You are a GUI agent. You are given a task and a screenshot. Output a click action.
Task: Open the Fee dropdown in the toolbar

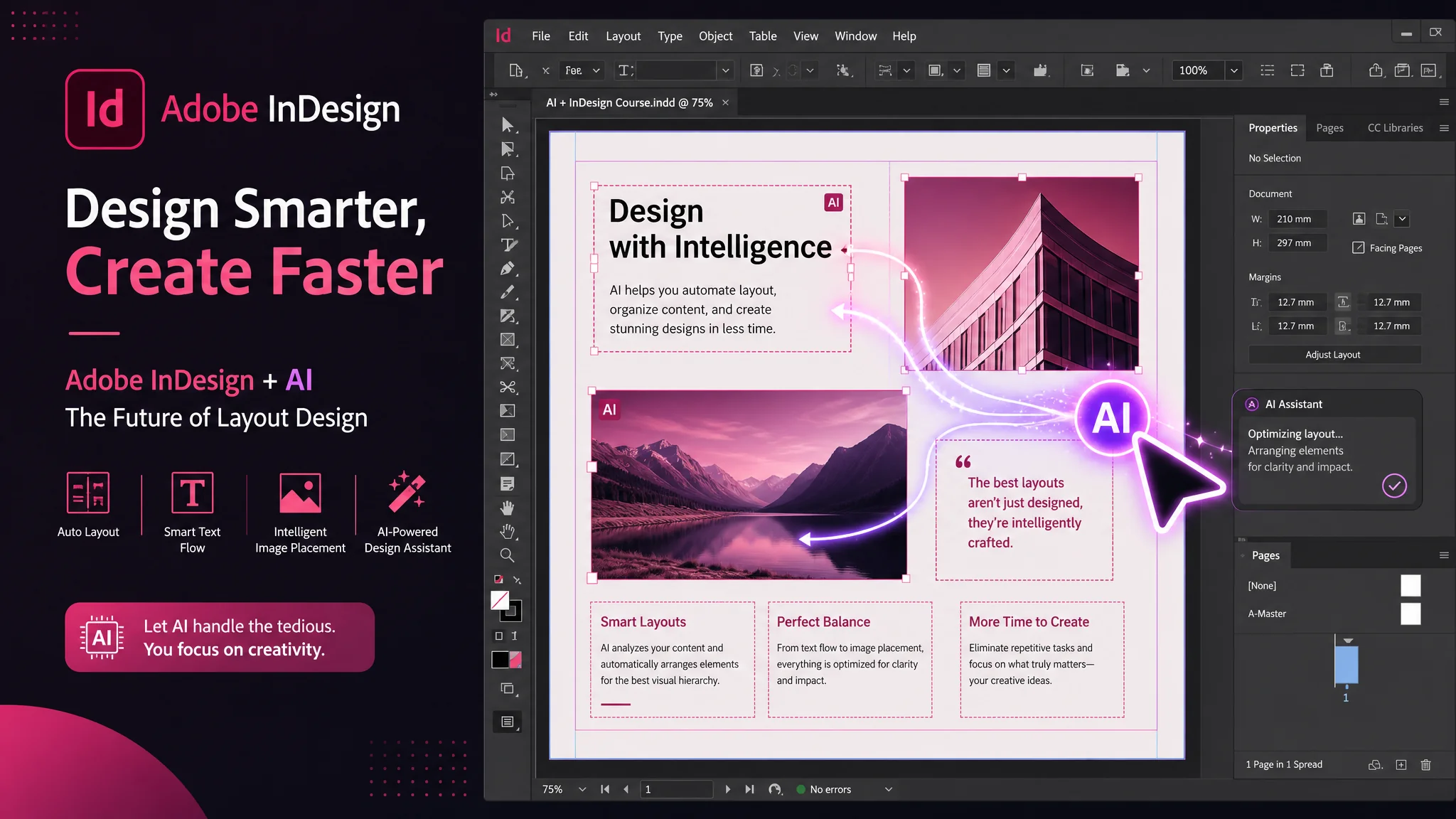coord(582,70)
